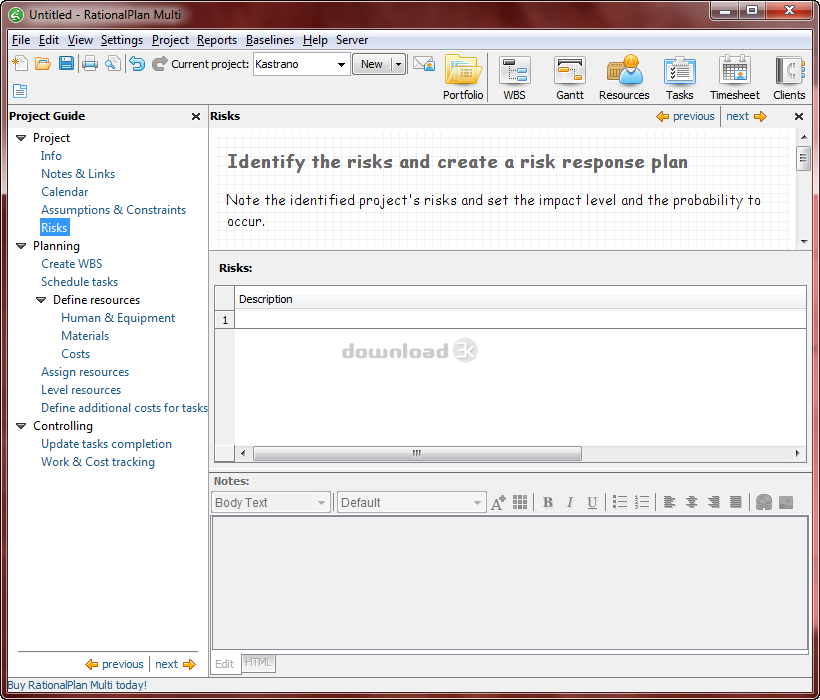The image size is (820, 700).
Task: Go to next step in Risks header
Action: click(746, 116)
